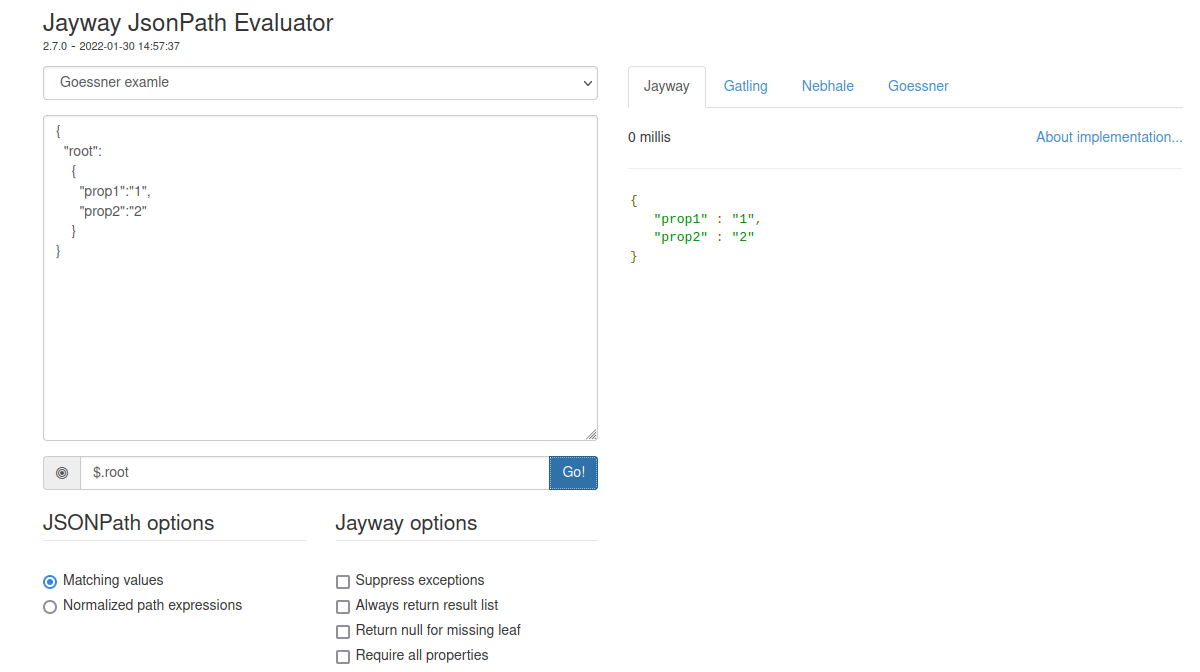The image size is (1200, 672).
Task: Open the Gatling tab
Action: point(746,86)
